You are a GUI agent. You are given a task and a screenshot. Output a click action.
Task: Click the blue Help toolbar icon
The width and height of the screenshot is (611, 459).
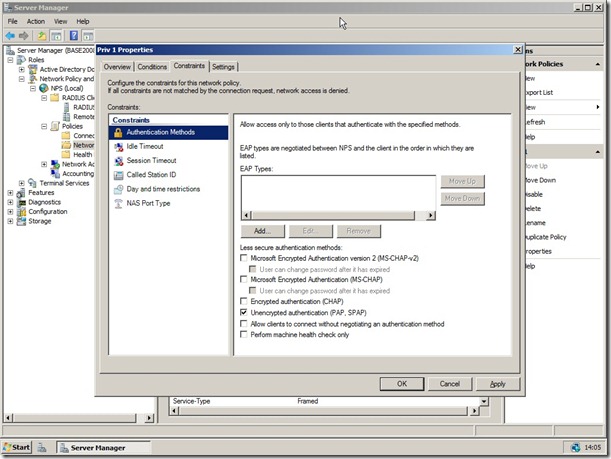pyautogui.click(x=74, y=36)
